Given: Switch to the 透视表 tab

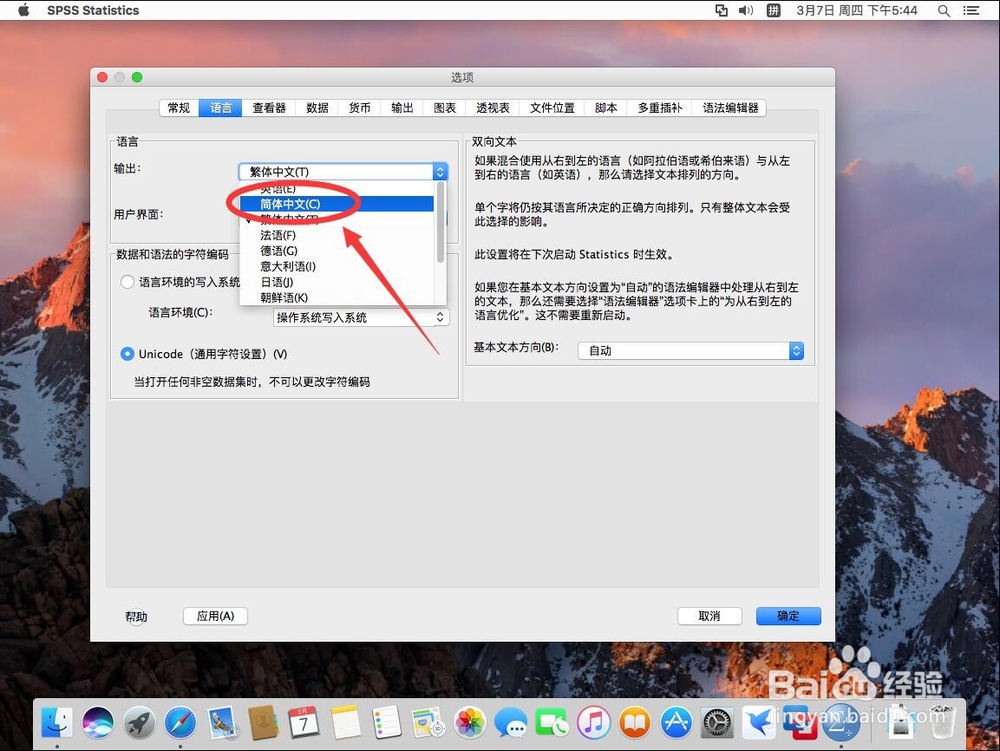Looking at the screenshot, I should pyautogui.click(x=493, y=108).
